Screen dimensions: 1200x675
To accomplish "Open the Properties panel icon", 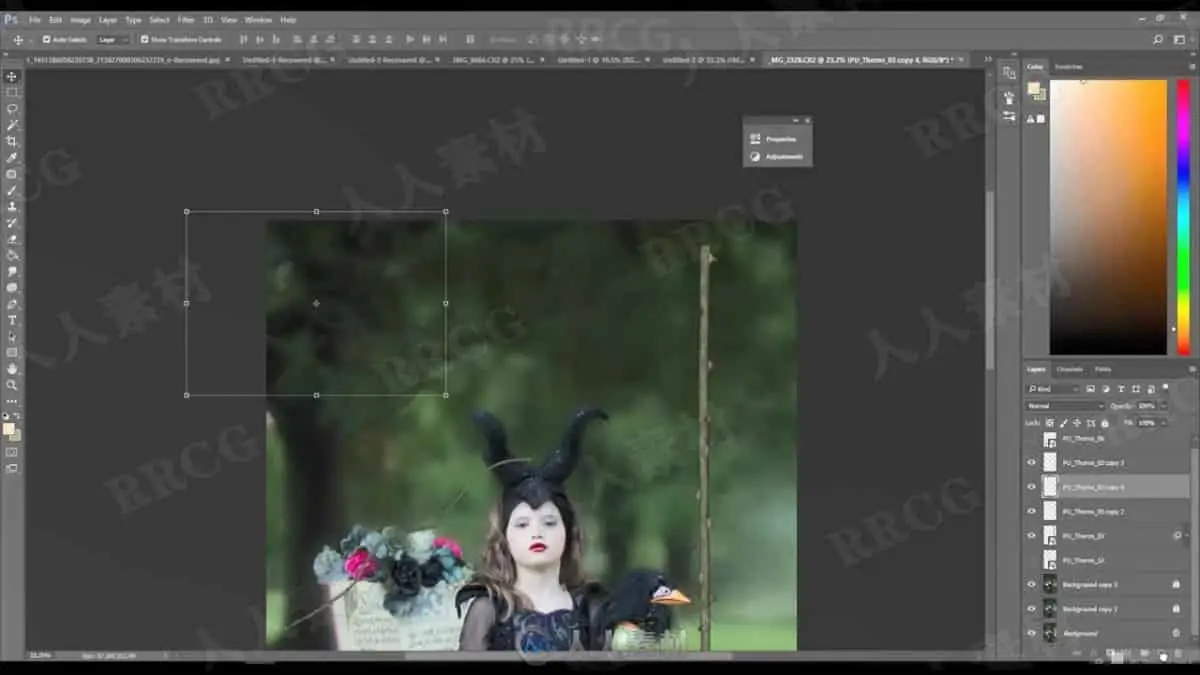I will 755,139.
